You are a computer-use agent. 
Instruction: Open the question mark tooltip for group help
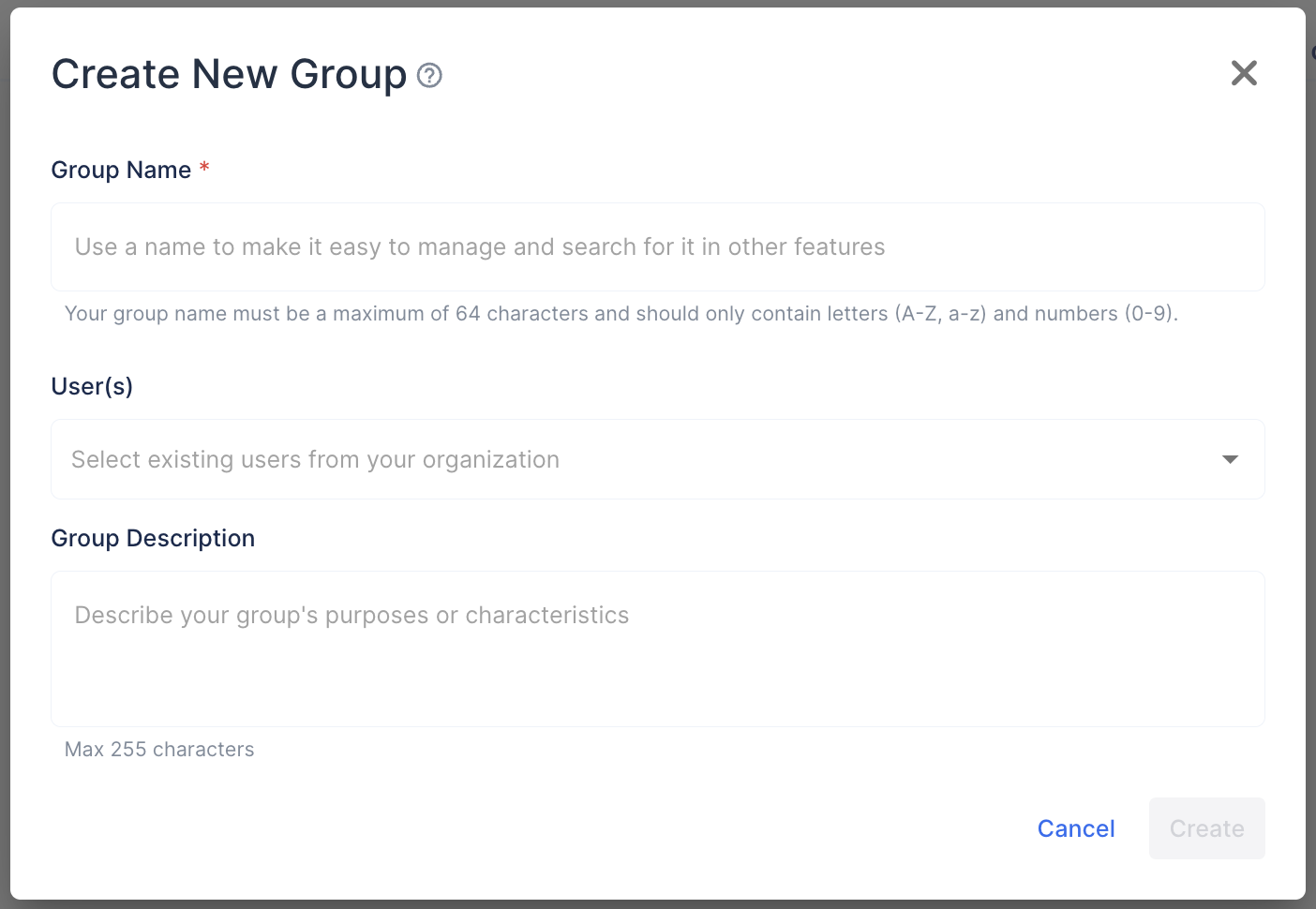coord(429,75)
